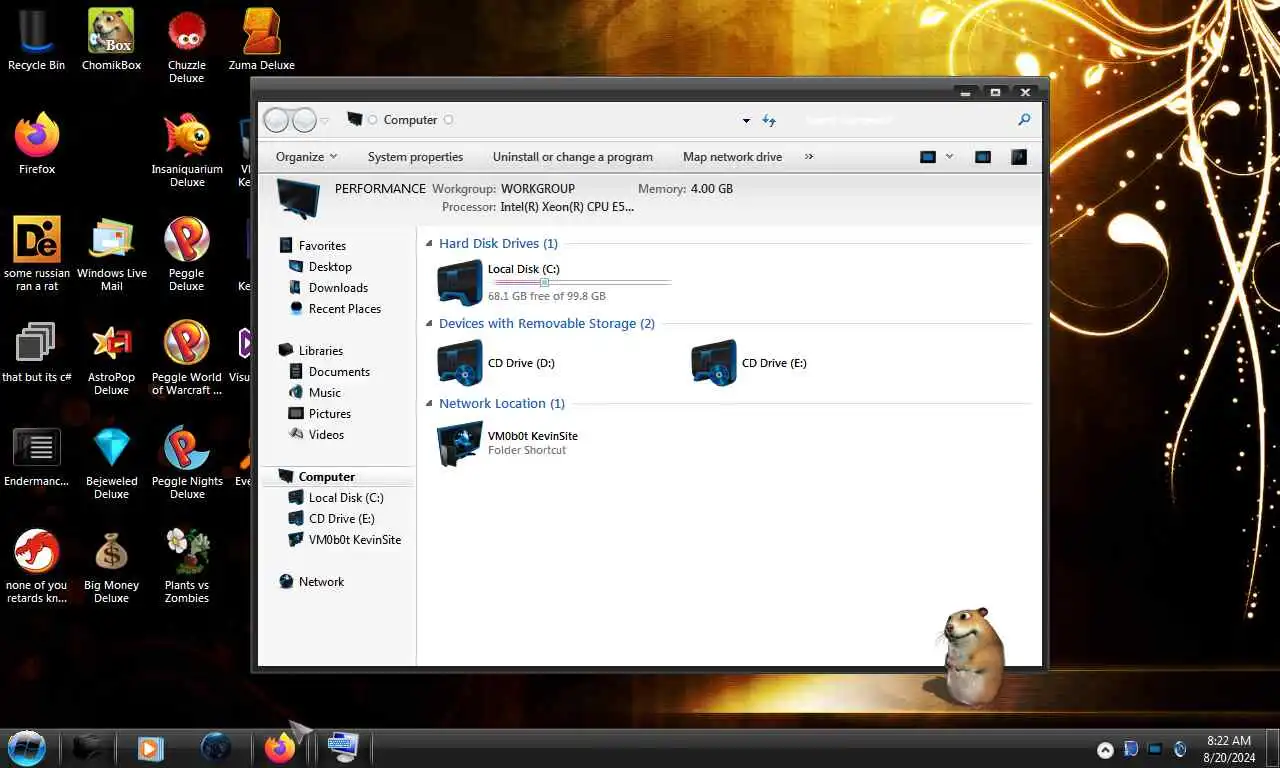Launch Plants vs Zombies desktop icon

click(187, 566)
